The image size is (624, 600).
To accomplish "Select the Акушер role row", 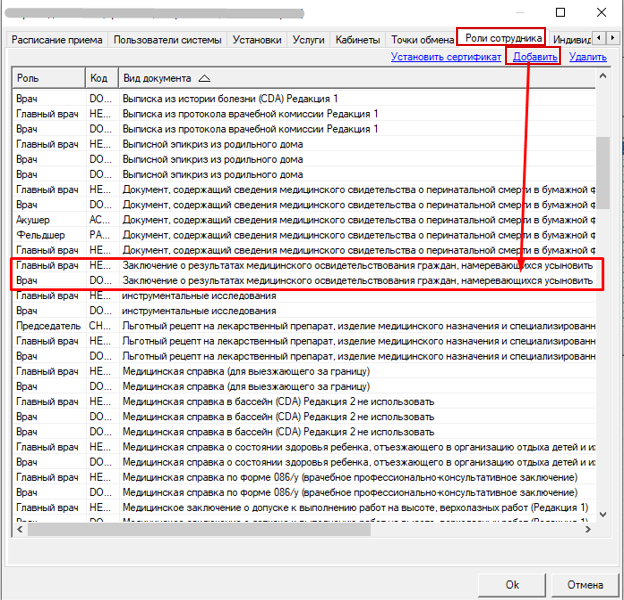I will (x=304, y=220).
